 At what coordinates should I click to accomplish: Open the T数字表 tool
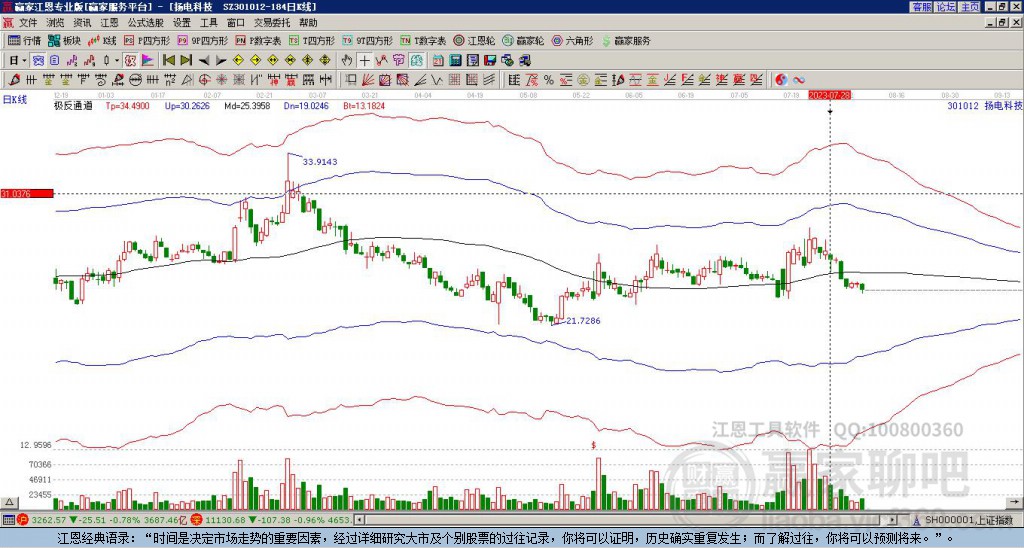[x=423, y=40]
